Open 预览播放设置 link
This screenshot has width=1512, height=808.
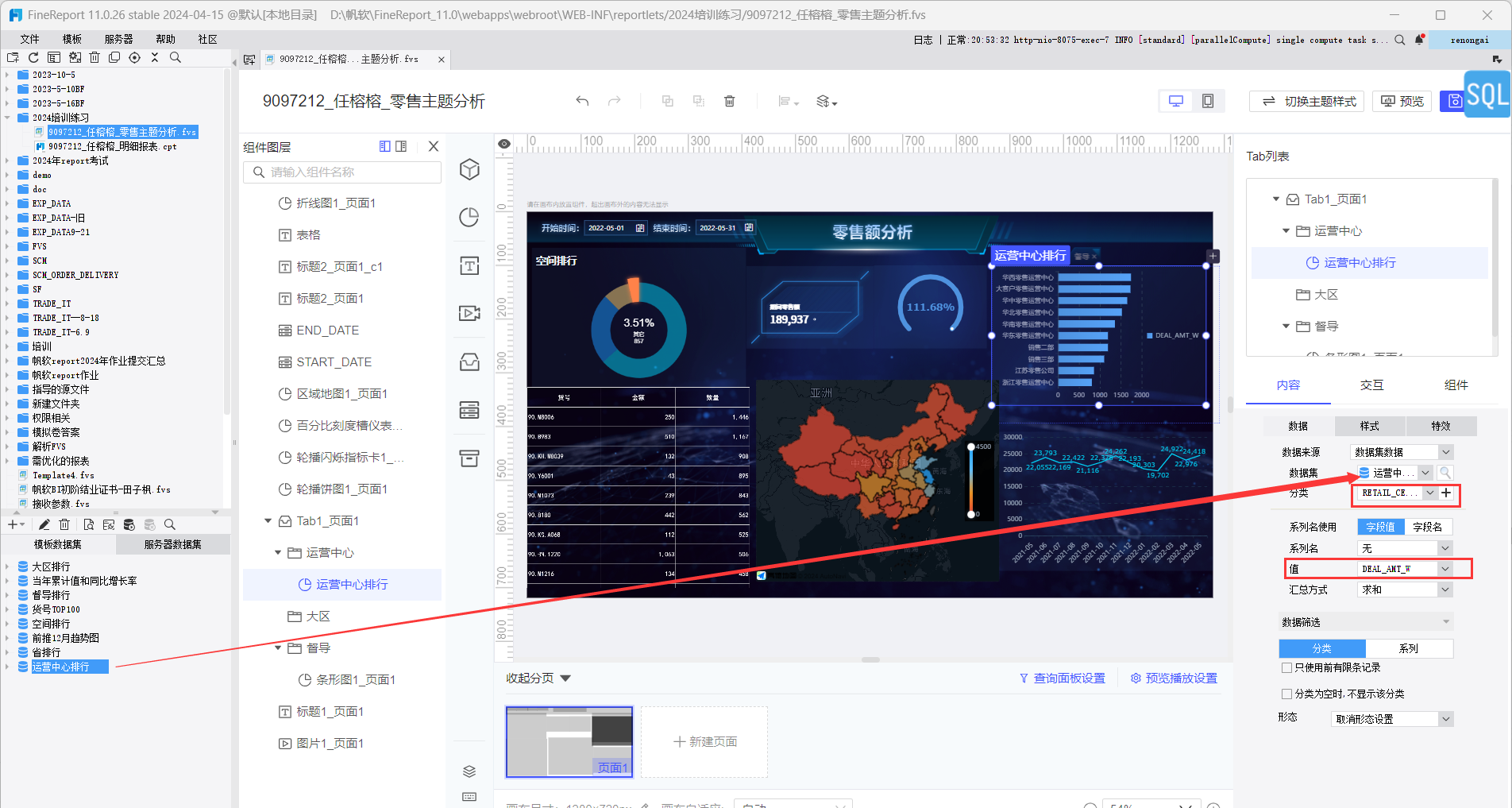pos(1174,678)
